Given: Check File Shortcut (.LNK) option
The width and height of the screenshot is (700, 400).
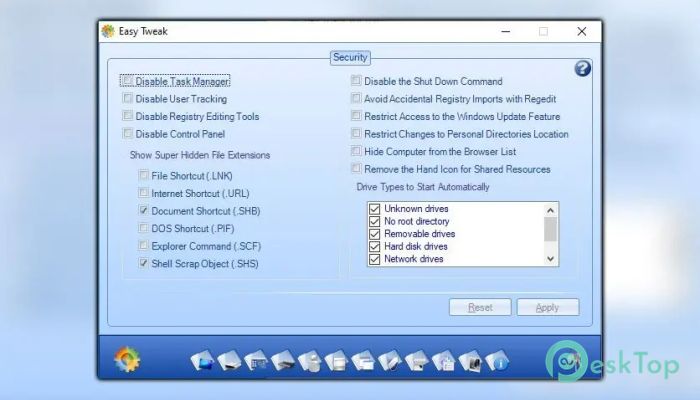Looking at the screenshot, I should 143,175.
